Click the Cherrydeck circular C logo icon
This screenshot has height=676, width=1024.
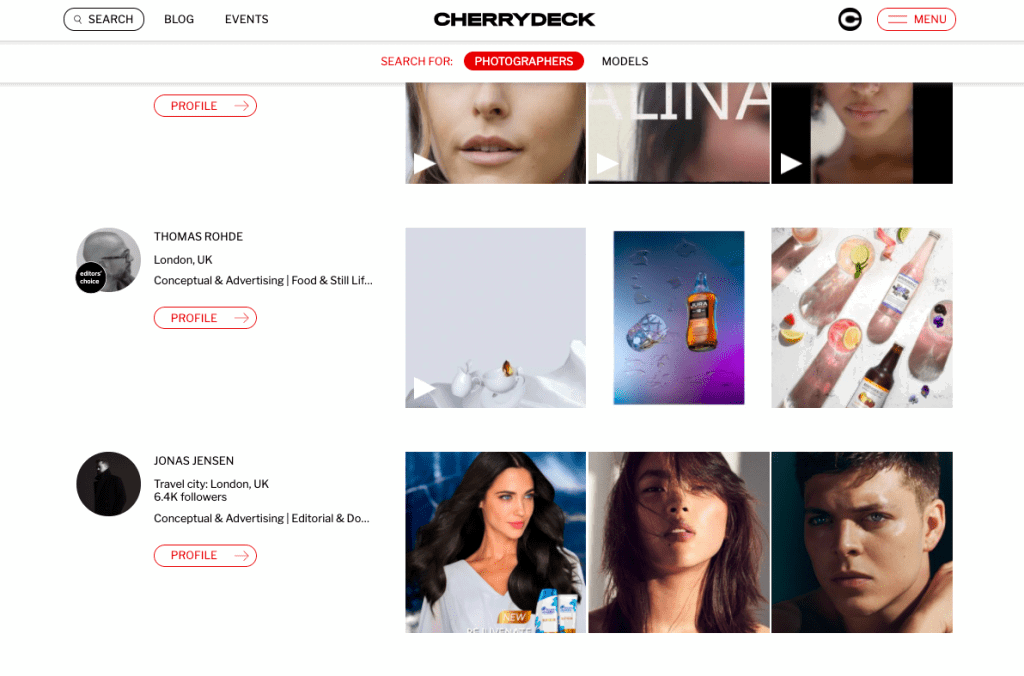point(850,20)
